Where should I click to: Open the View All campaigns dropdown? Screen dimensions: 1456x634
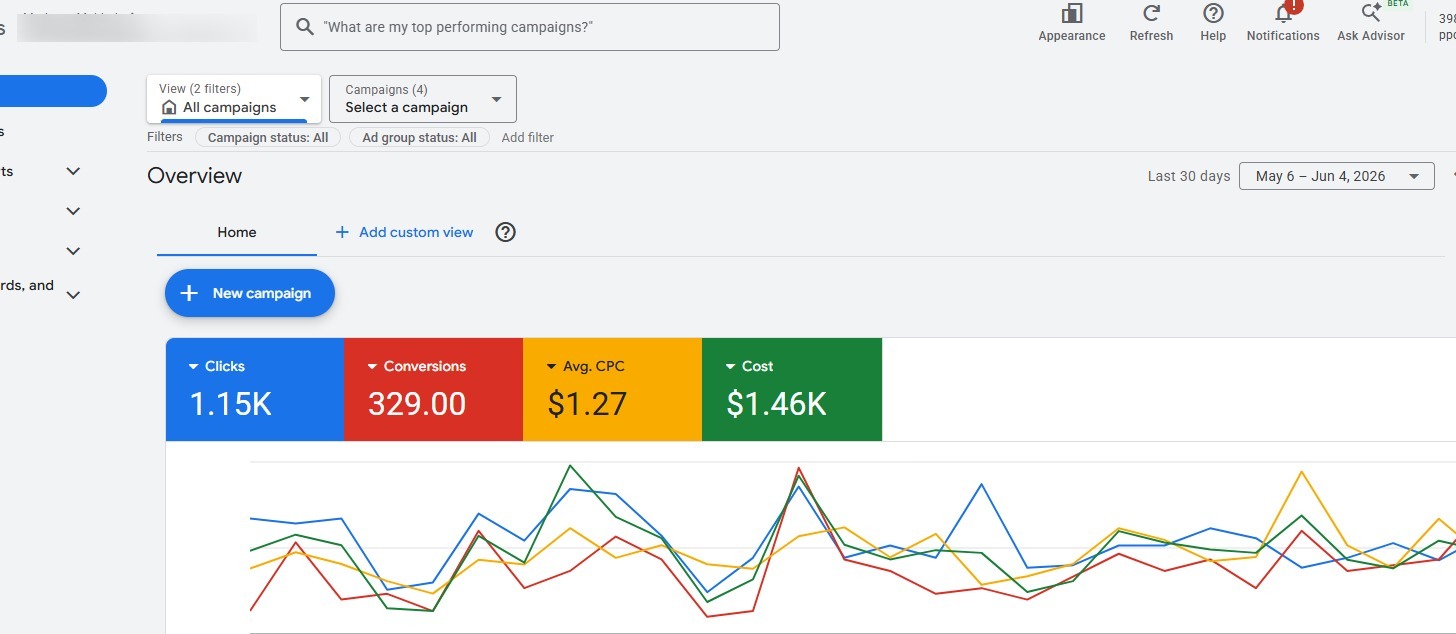point(234,99)
